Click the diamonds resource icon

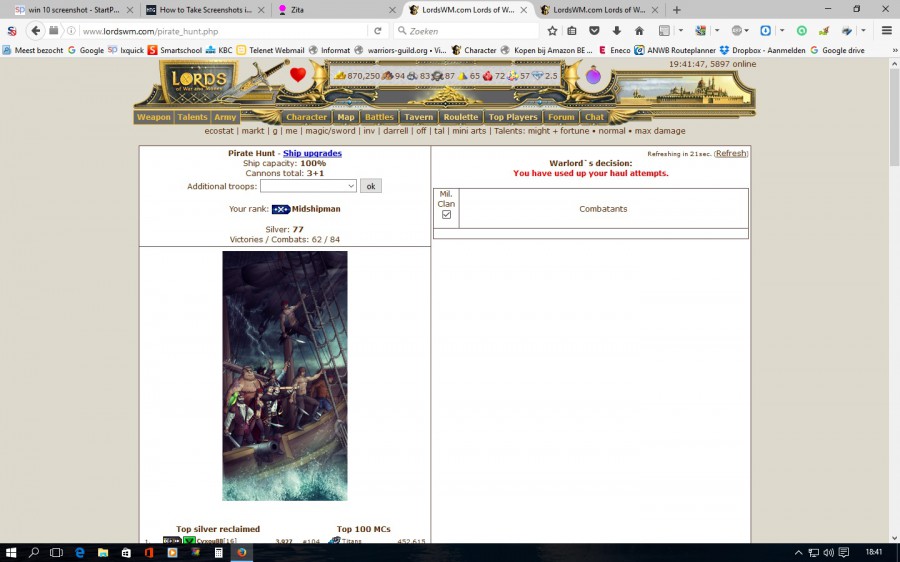537,76
